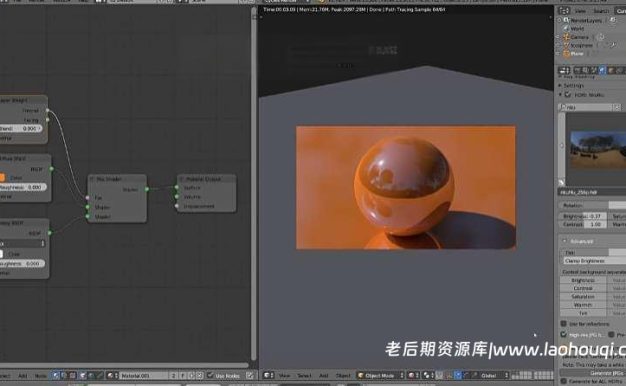Click the wrench modifier icon beside Icosphere row
Viewport: 626px width, 386px height.
pyautogui.click(x=612, y=45)
